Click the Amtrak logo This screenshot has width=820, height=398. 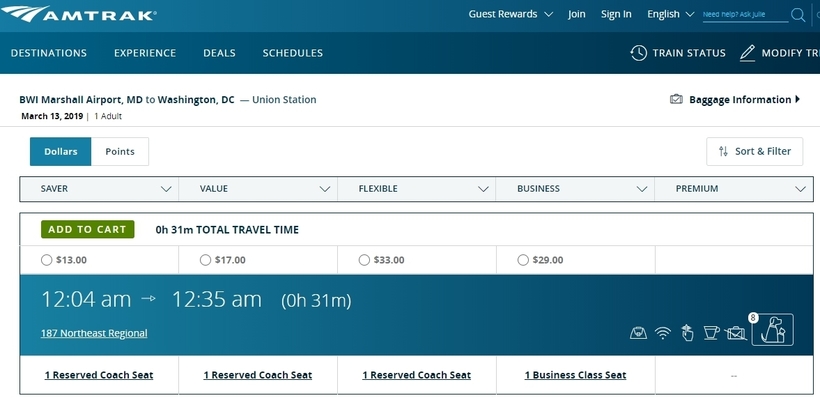pyautogui.click(x=78, y=14)
